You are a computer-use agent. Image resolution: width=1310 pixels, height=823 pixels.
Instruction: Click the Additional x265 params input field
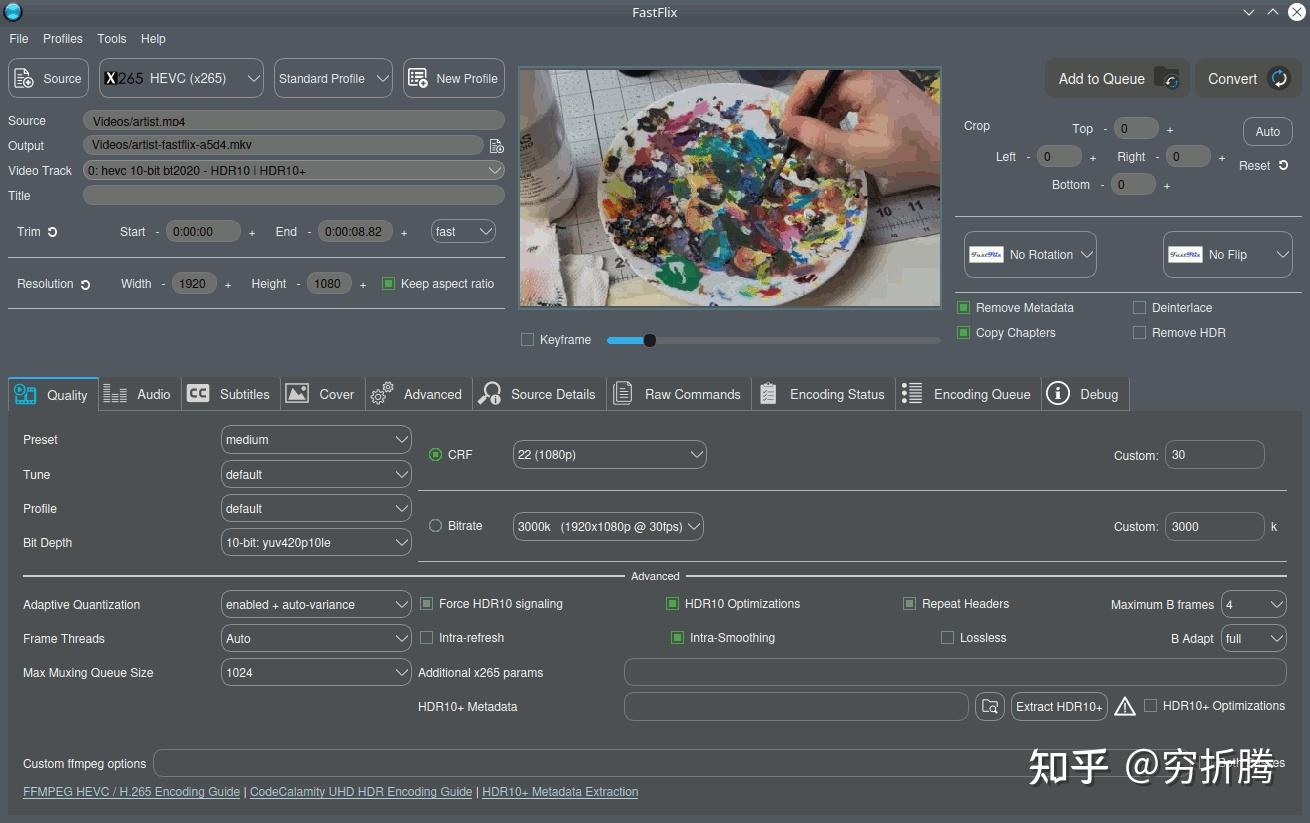tap(954, 673)
